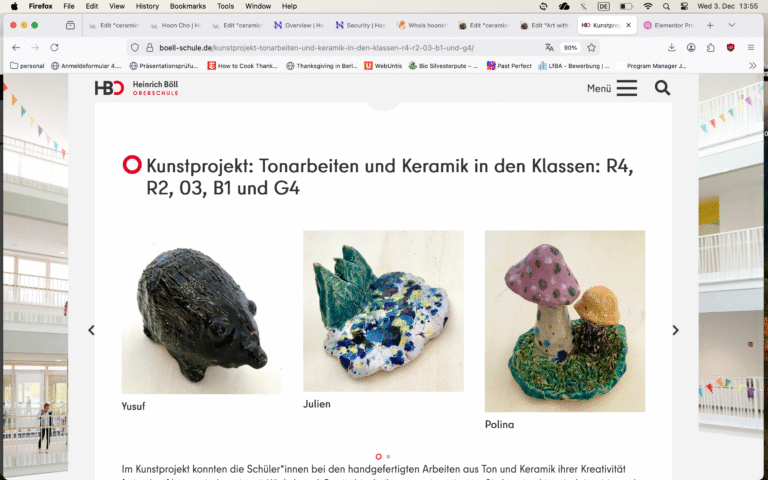Open the WebUntis bookmark
The height and width of the screenshot is (480, 768).
click(383, 66)
